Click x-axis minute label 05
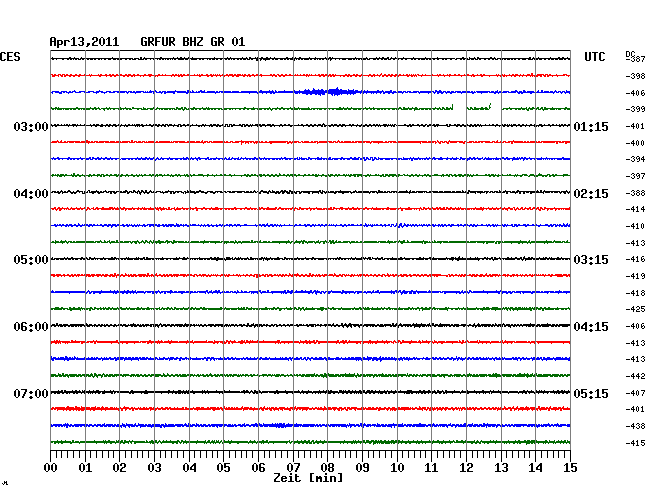The height and width of the screenshot is (494, 650). click(223, 468)
